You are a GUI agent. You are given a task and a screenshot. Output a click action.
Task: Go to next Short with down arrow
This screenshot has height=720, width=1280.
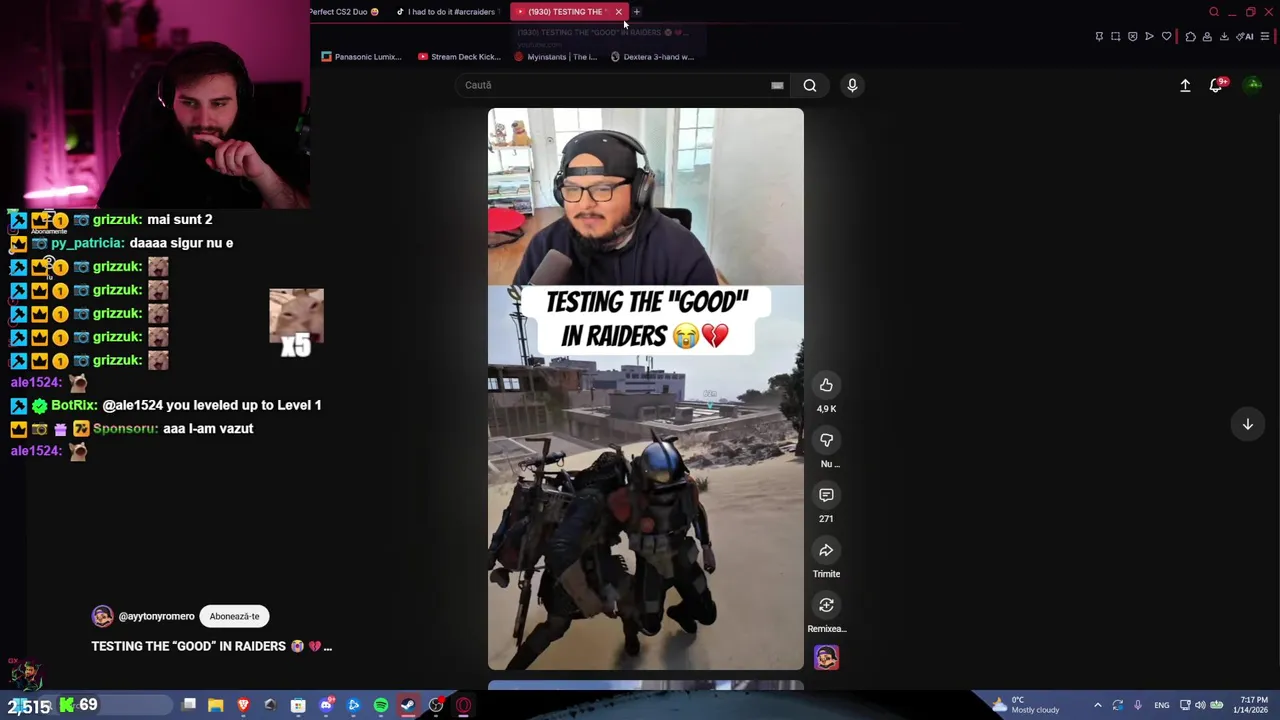click(1248, 424)
